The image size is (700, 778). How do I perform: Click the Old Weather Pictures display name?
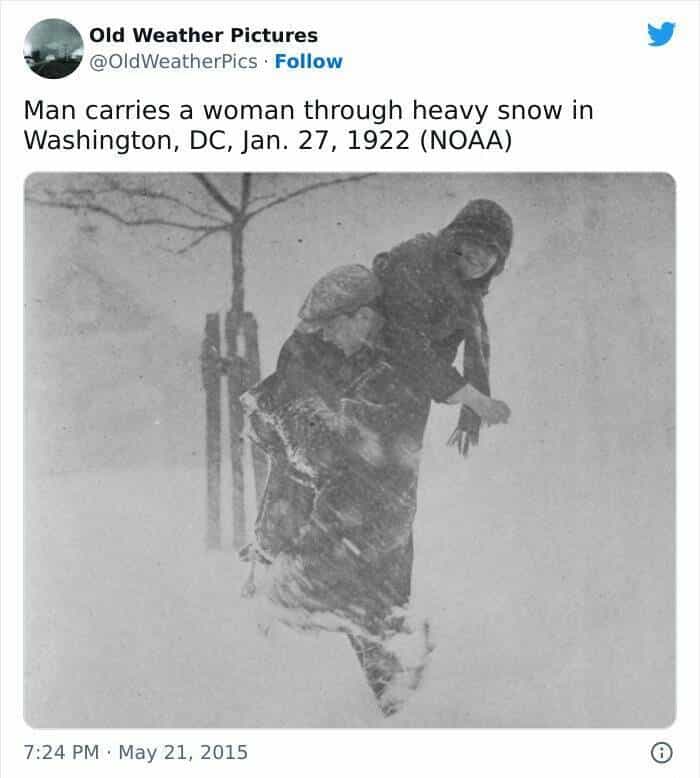(203, 35)
